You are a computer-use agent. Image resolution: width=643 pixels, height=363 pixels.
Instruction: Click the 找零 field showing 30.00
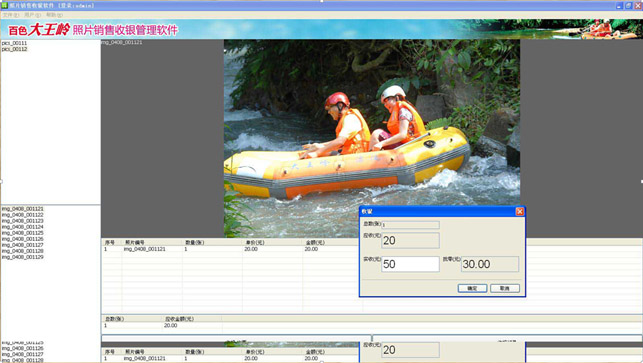pos(490,264)
